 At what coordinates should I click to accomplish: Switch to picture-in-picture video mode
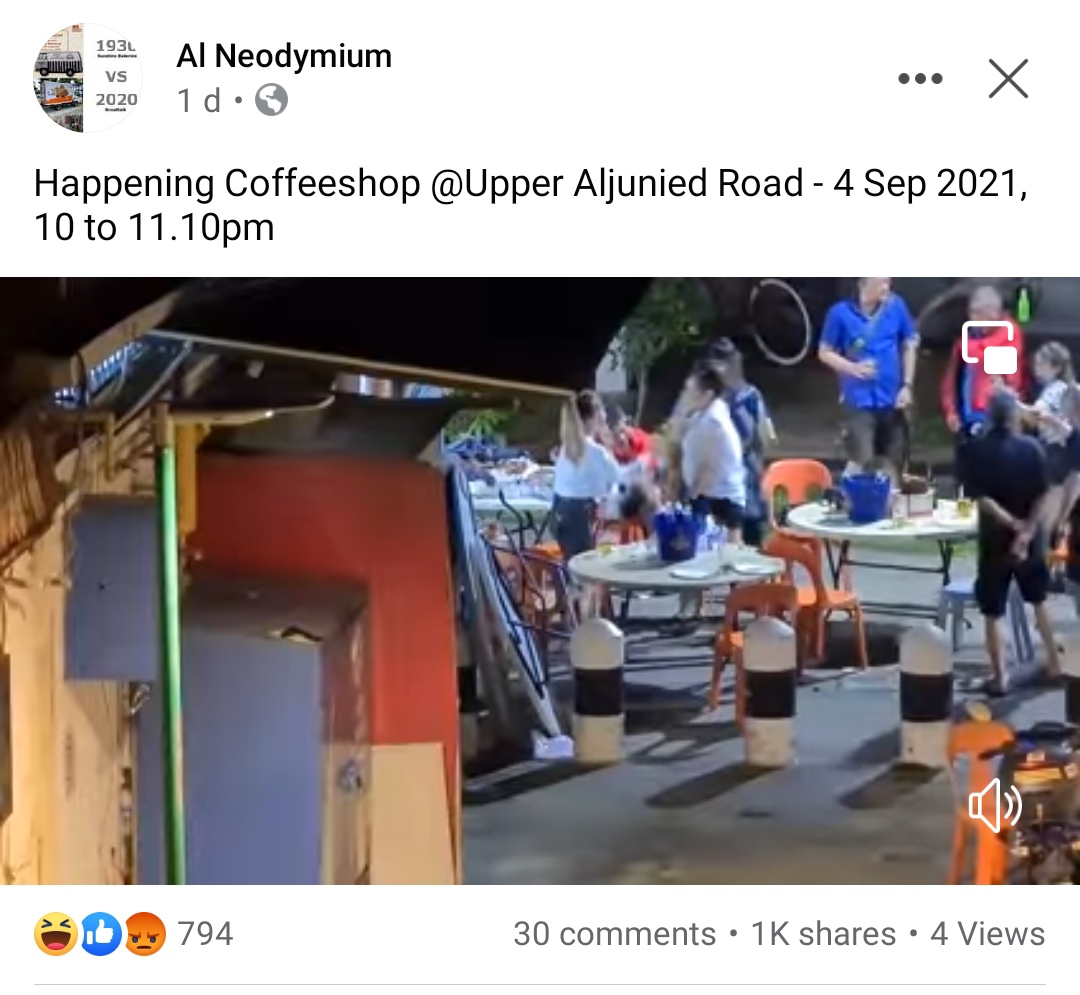point(990,348)
